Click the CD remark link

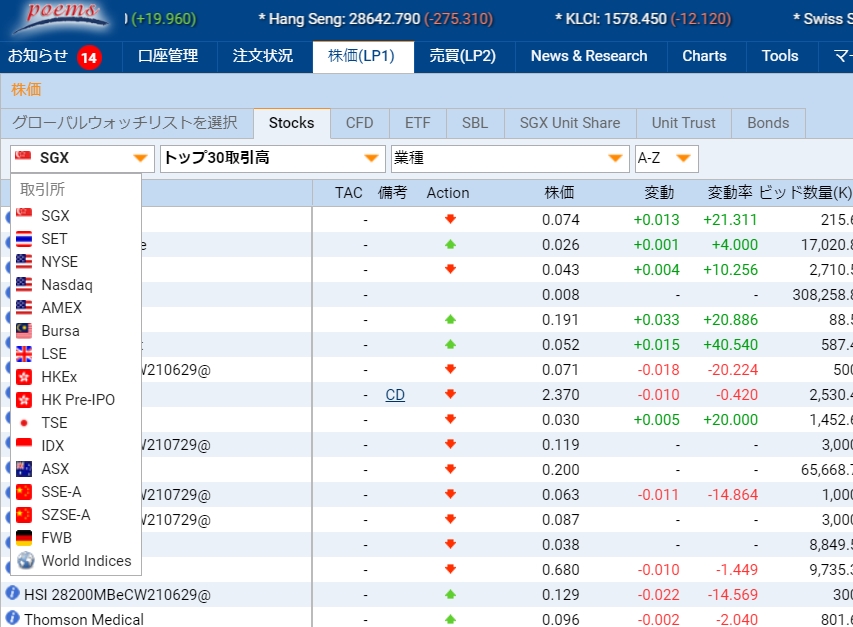(x=395, y=395)
